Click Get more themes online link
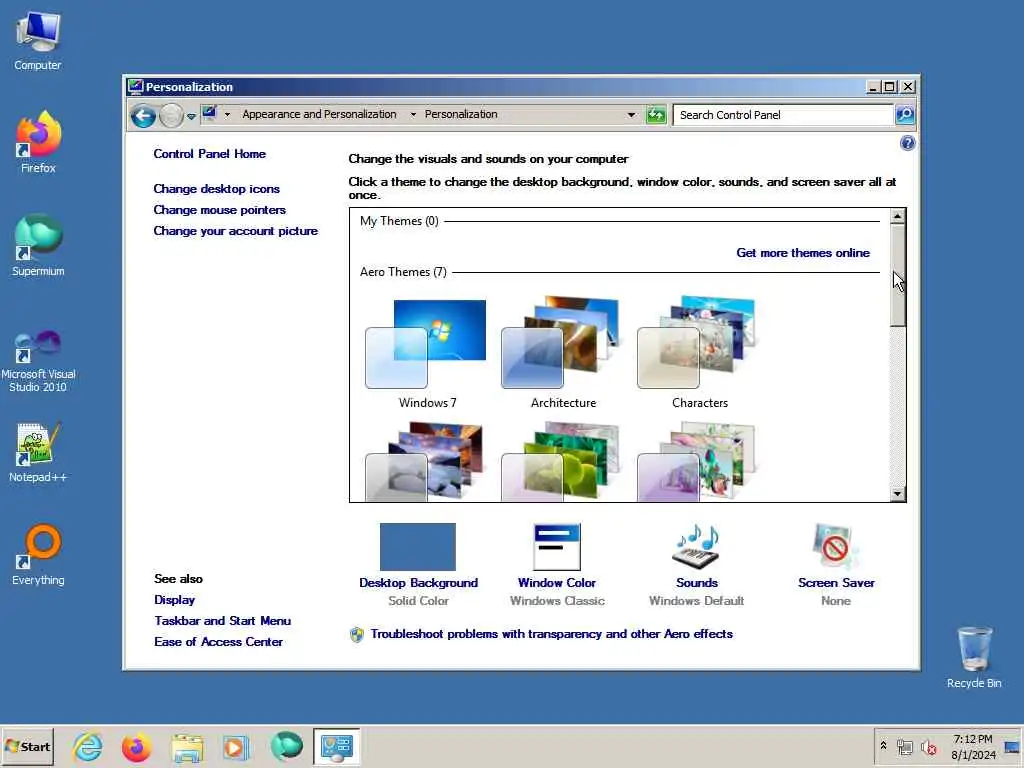Image resolution: width=1024 pixels, height=768 pixels. 803,253
